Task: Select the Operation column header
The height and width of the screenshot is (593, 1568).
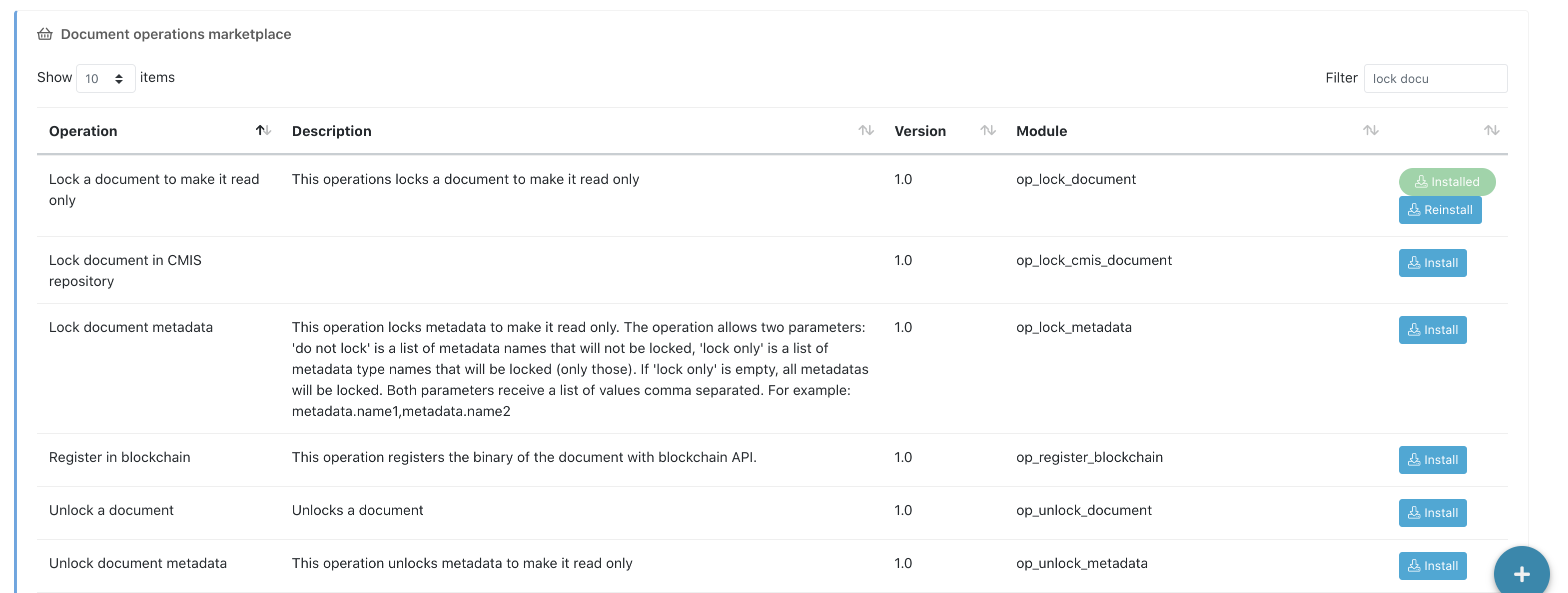Action: pyautogui.click(x=83, y=130)
